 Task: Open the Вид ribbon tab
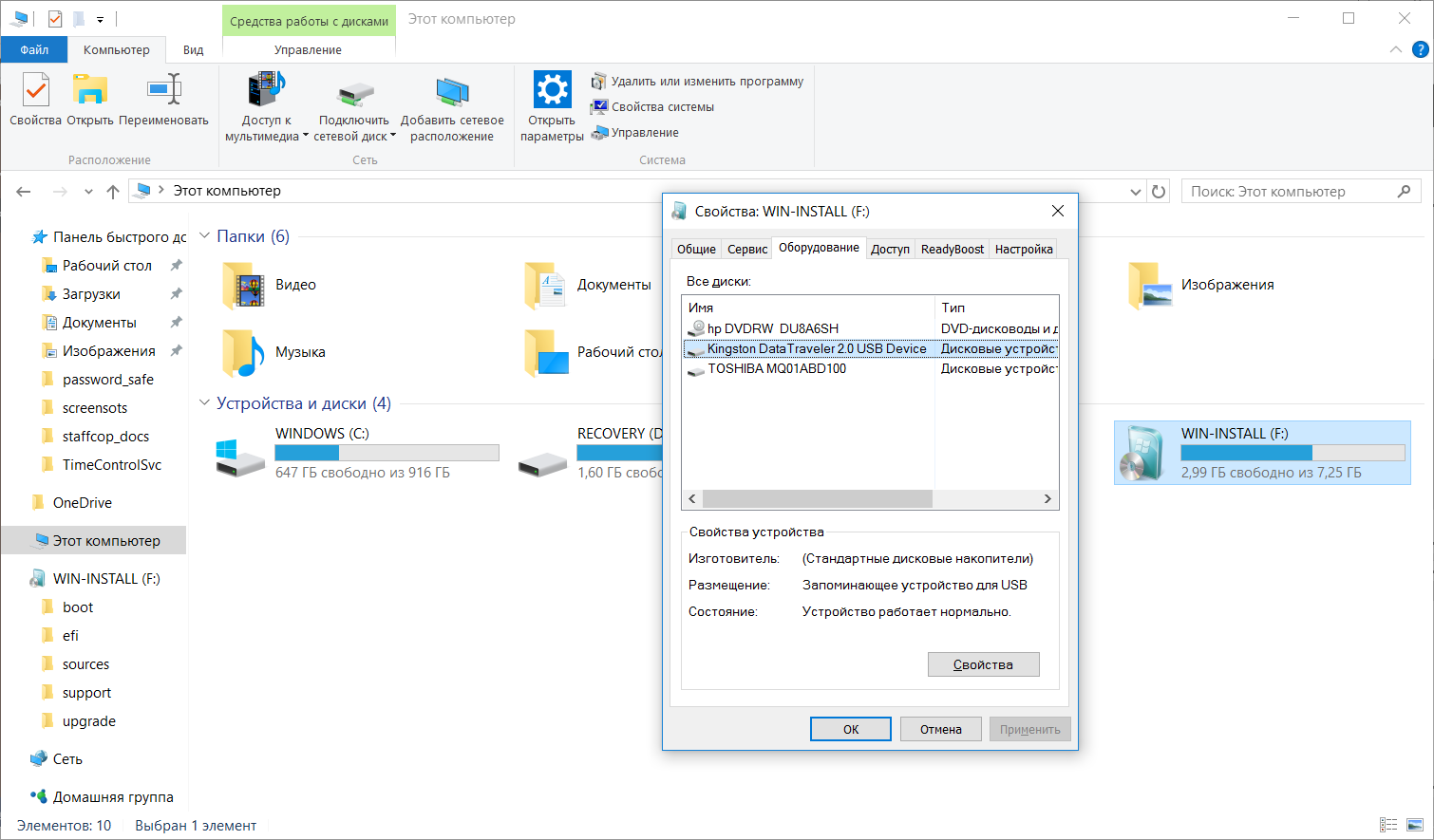(x=193, y=49)
